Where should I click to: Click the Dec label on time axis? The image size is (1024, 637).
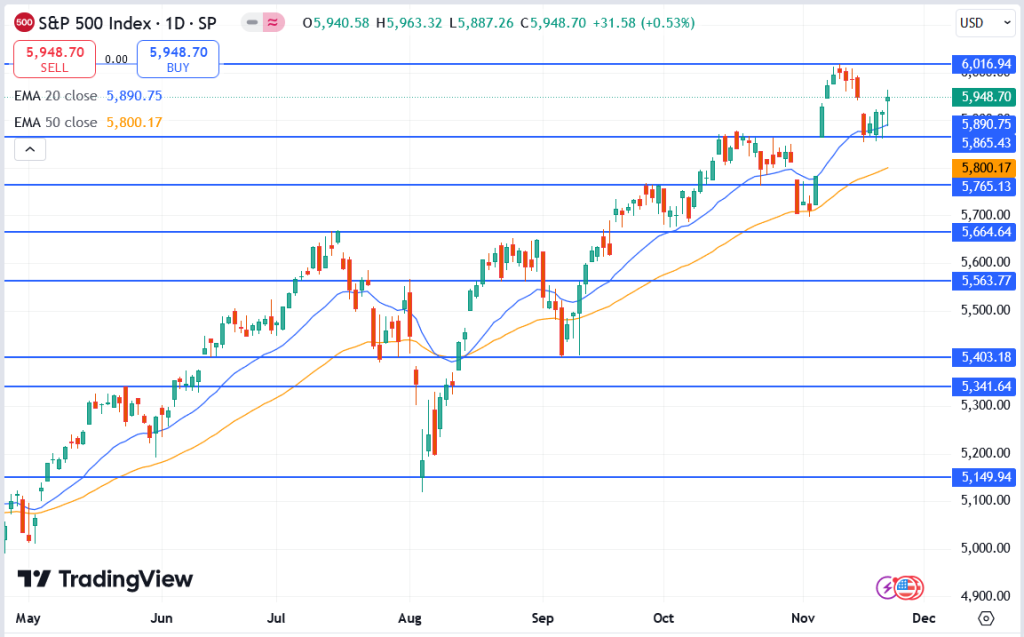click(923, 618)
